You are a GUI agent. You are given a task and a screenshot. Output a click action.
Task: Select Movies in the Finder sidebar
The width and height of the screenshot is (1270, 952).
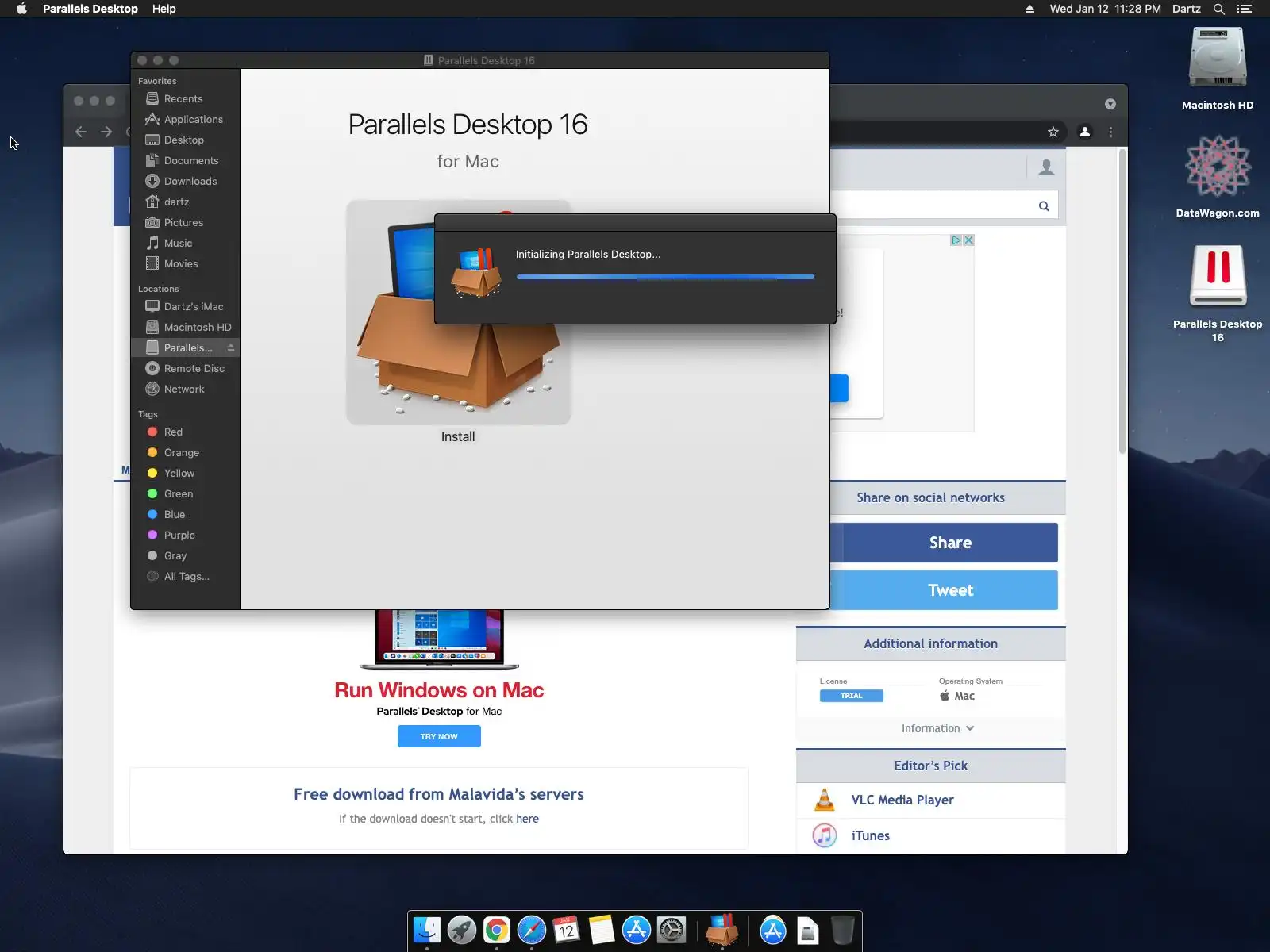tap(185, 263)
